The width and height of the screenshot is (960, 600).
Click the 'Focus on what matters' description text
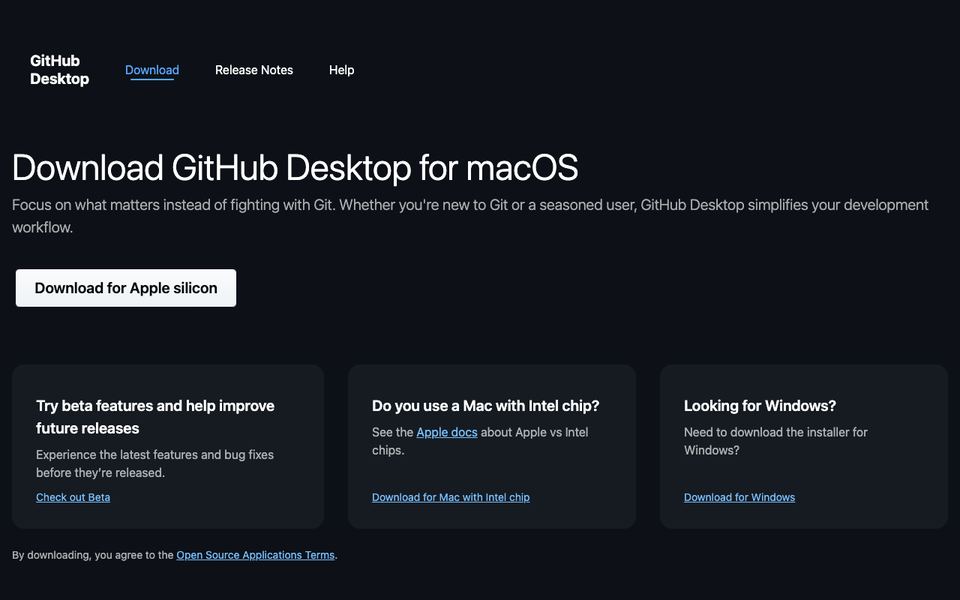[470, 216]
